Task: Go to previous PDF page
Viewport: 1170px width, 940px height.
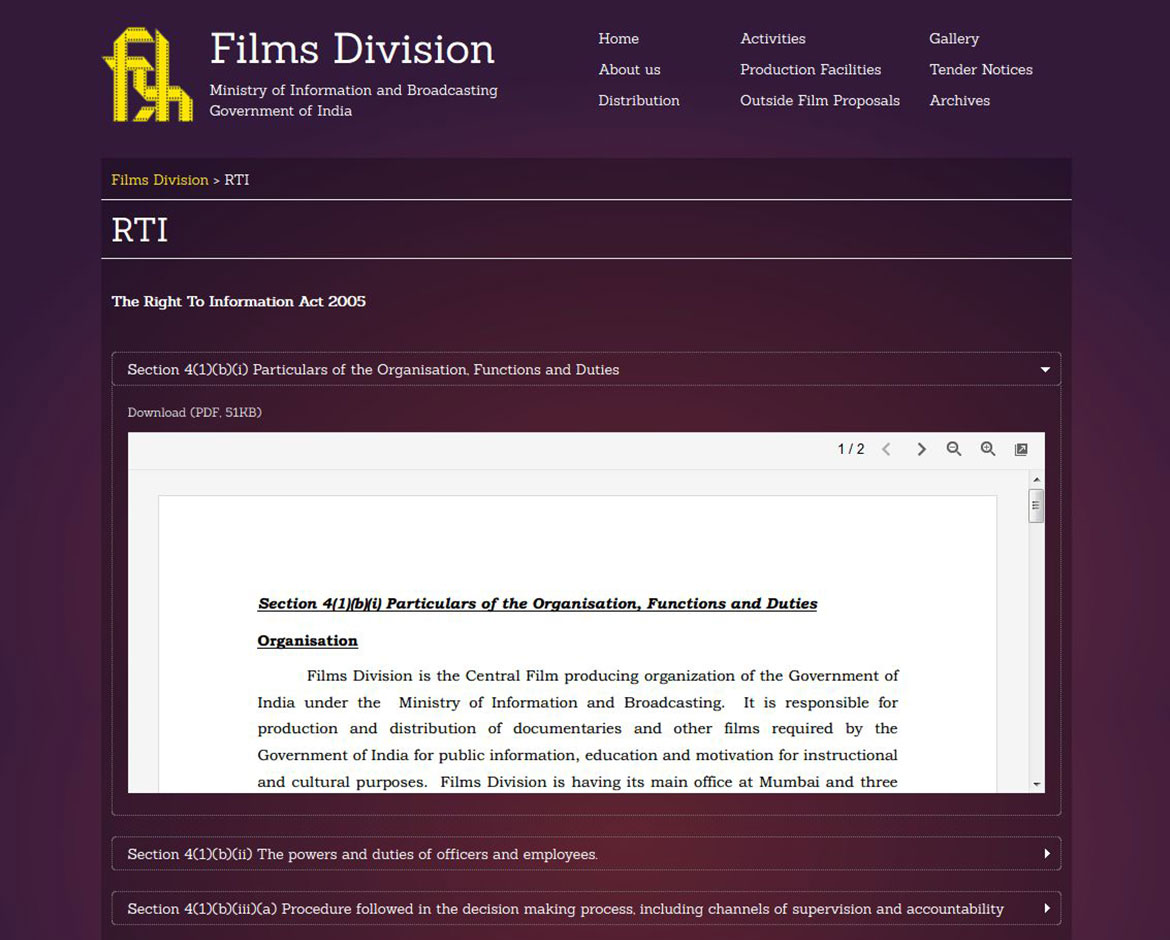Action: click(886, 449)
